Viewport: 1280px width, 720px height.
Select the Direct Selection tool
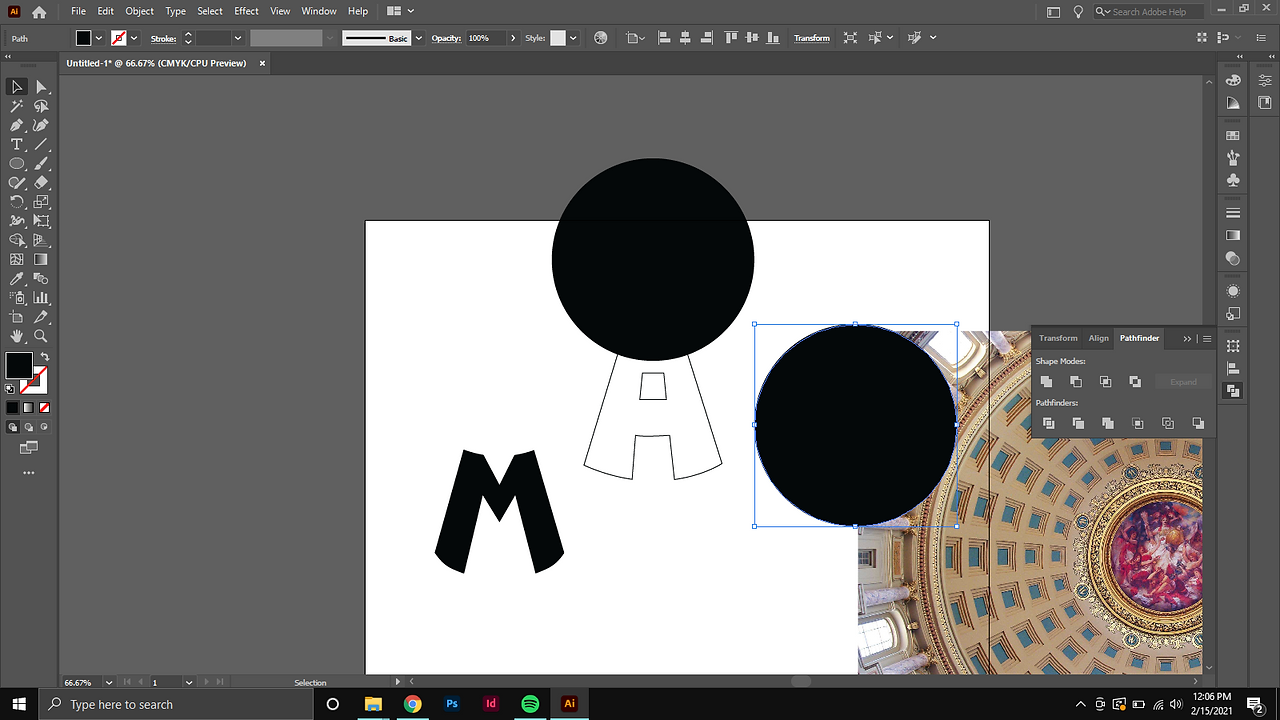pyautogui.click(x=41, y=87)
